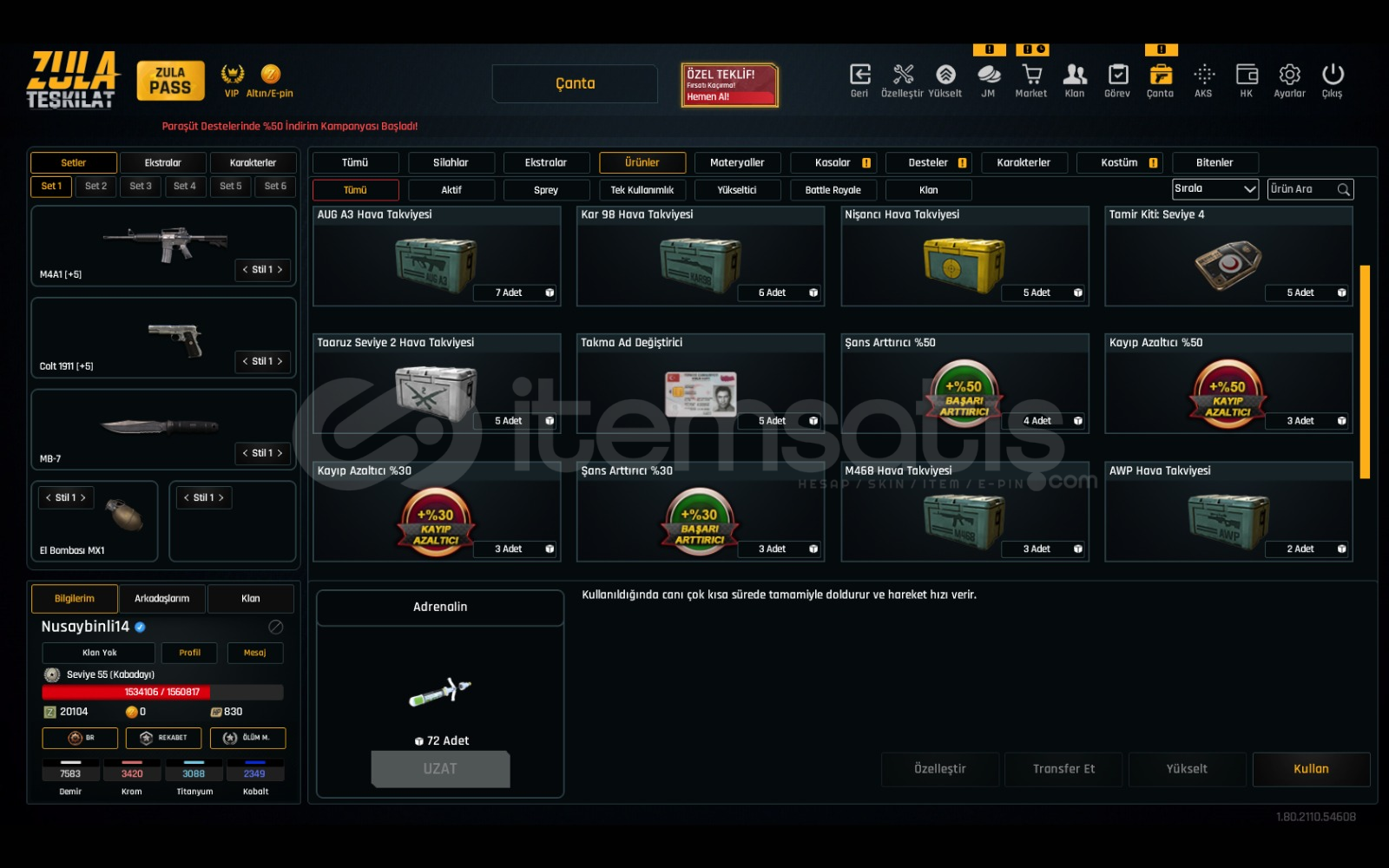Click the ZULA PASS button
Screen dimensions: 1389x868
(x=170, y=81)
